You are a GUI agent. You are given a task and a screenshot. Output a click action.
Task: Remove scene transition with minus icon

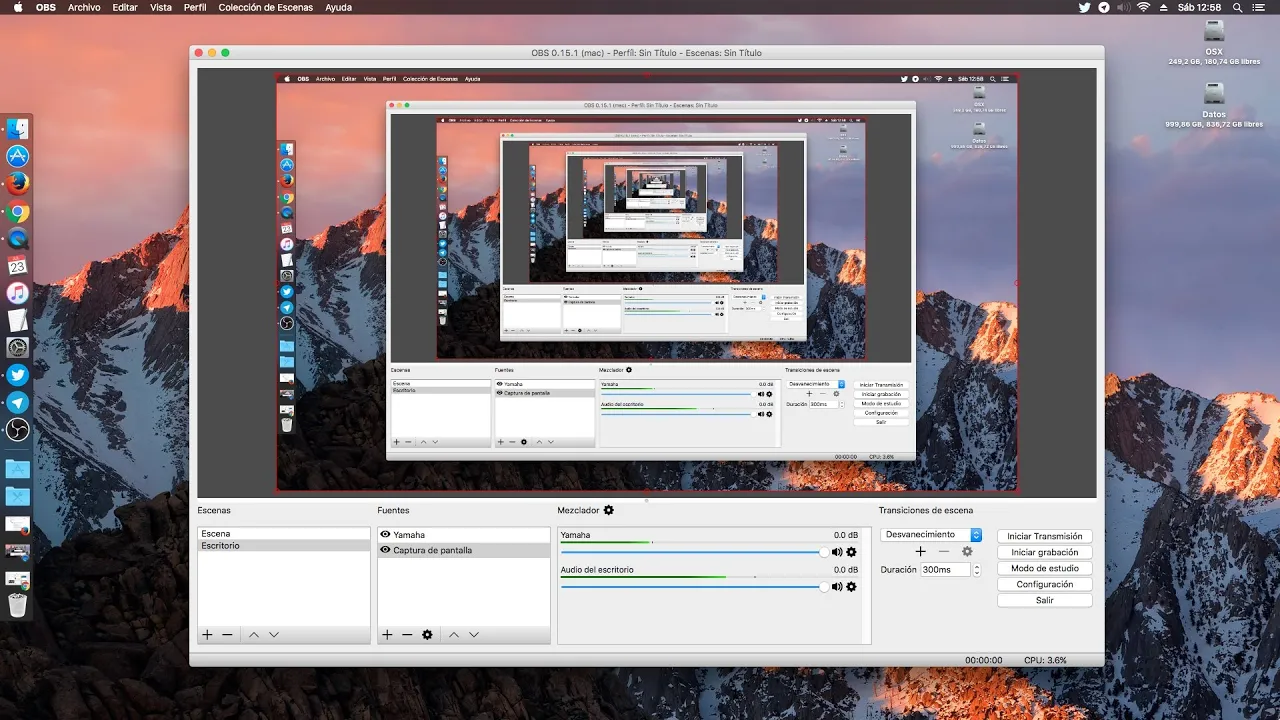tap(944, 551)
